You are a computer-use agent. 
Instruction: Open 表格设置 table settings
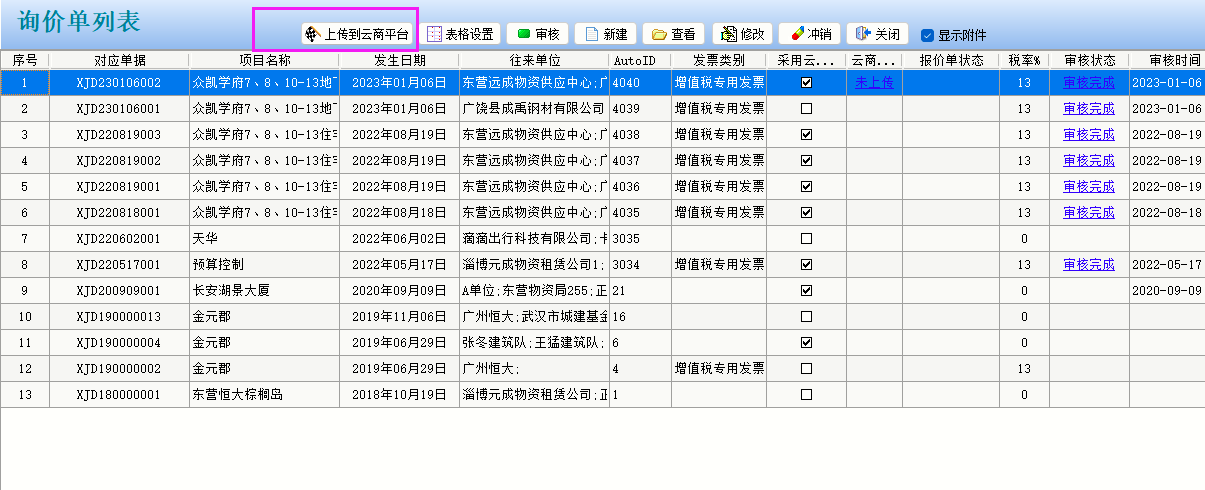pyautogui.click(x=460, y=34)
